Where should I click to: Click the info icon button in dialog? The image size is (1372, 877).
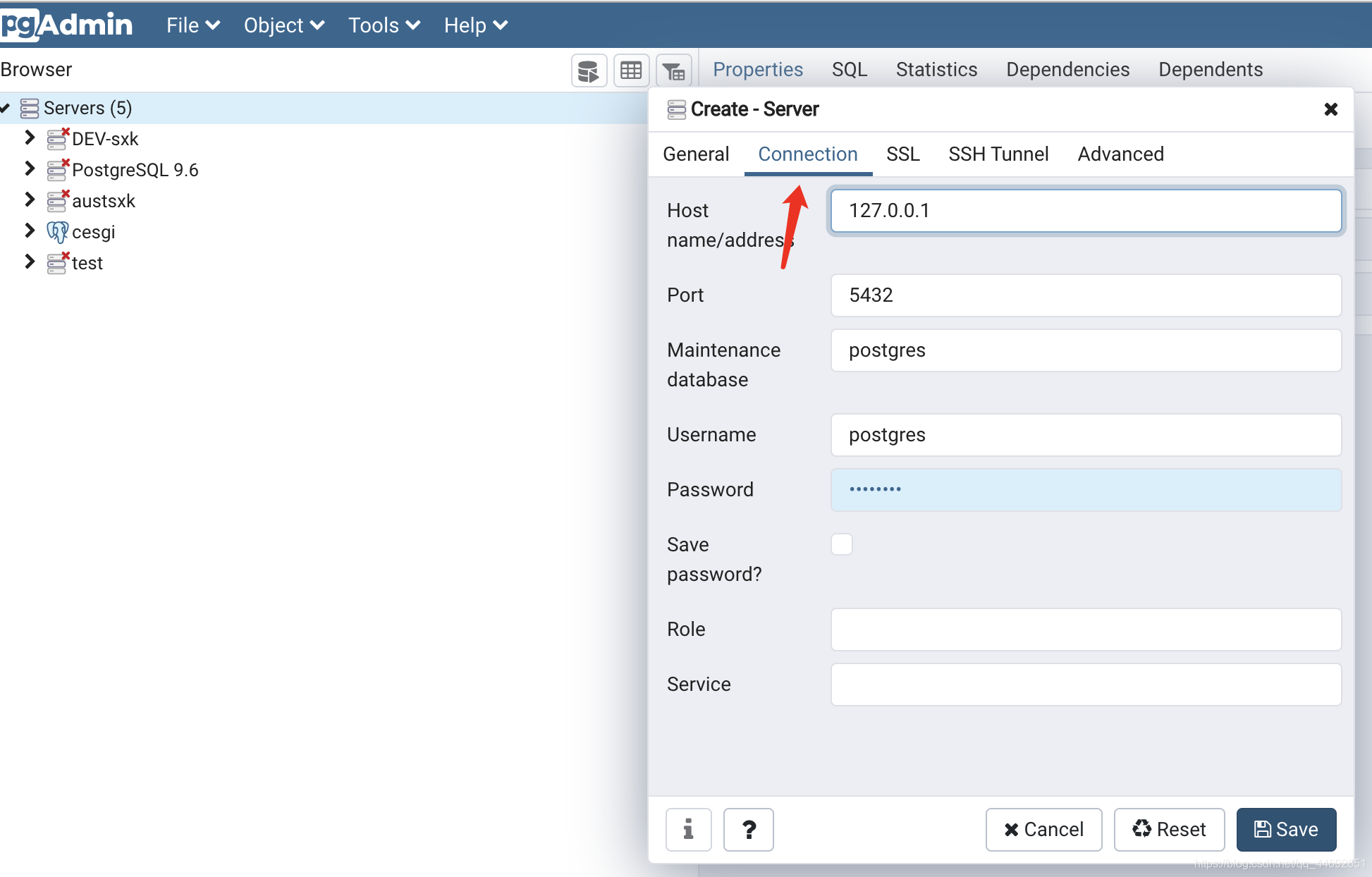(x=688, y=829)
